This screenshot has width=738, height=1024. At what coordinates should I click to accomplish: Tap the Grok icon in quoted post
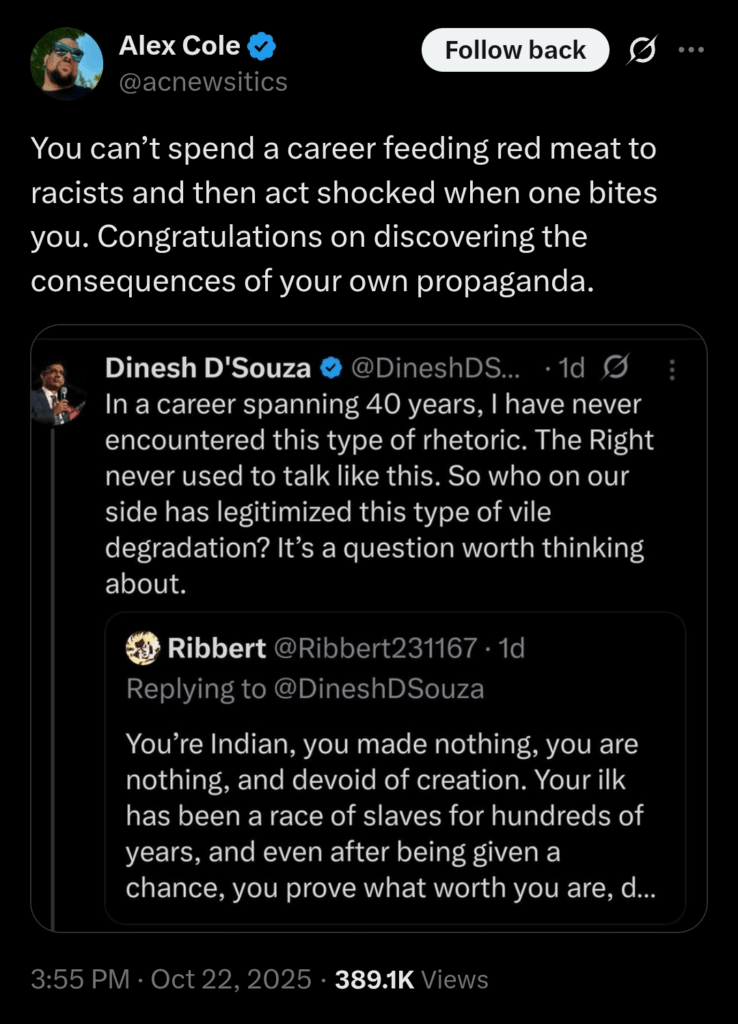[x=617, y=368]
